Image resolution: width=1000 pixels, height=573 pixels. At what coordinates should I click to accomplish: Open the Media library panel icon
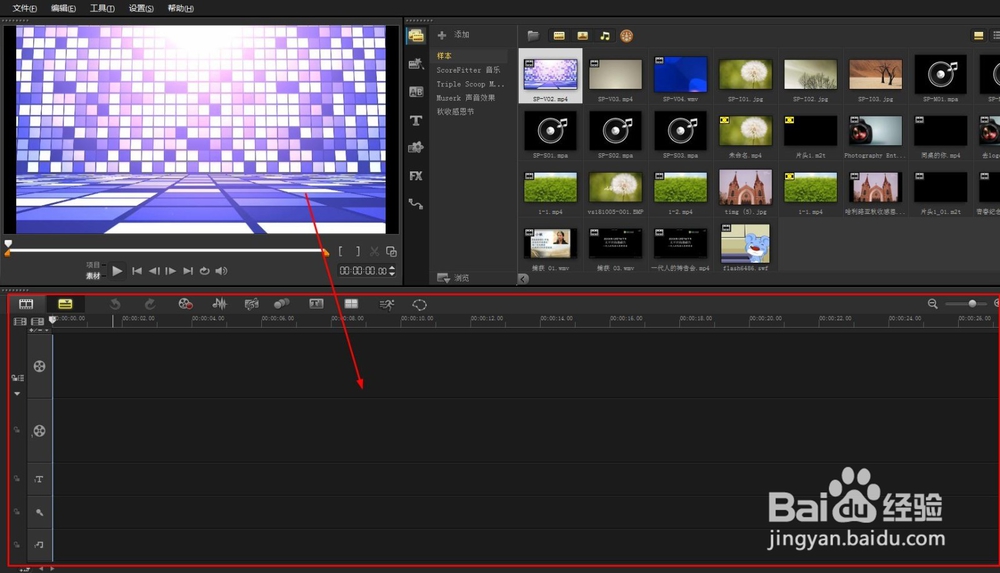416,36
